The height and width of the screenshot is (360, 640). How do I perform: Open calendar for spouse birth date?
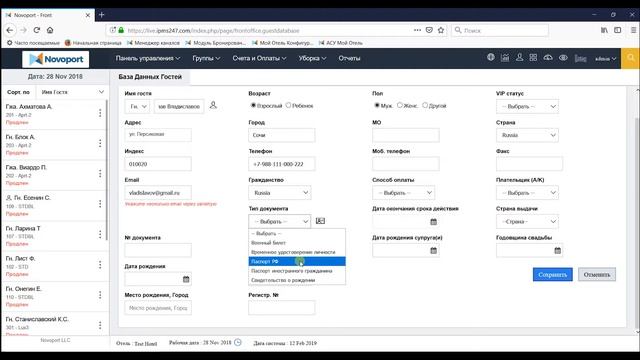(x=433, y=251)
